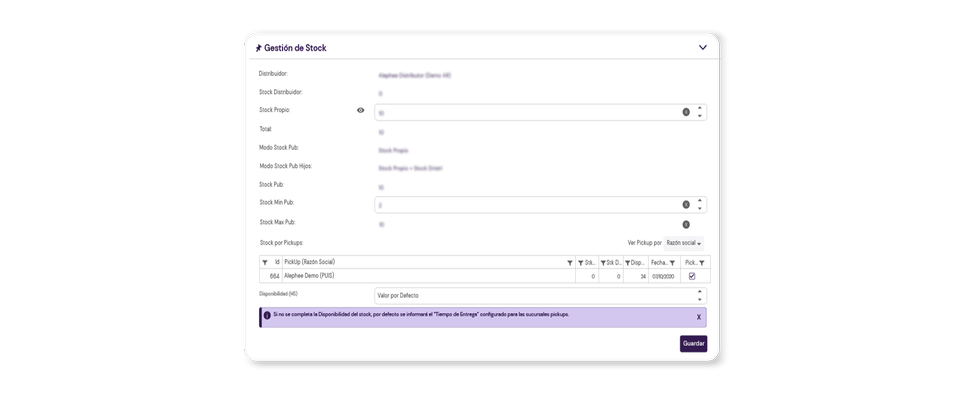
Task: Filter the Pick.. checkbox column
Action: pos(702,263)
